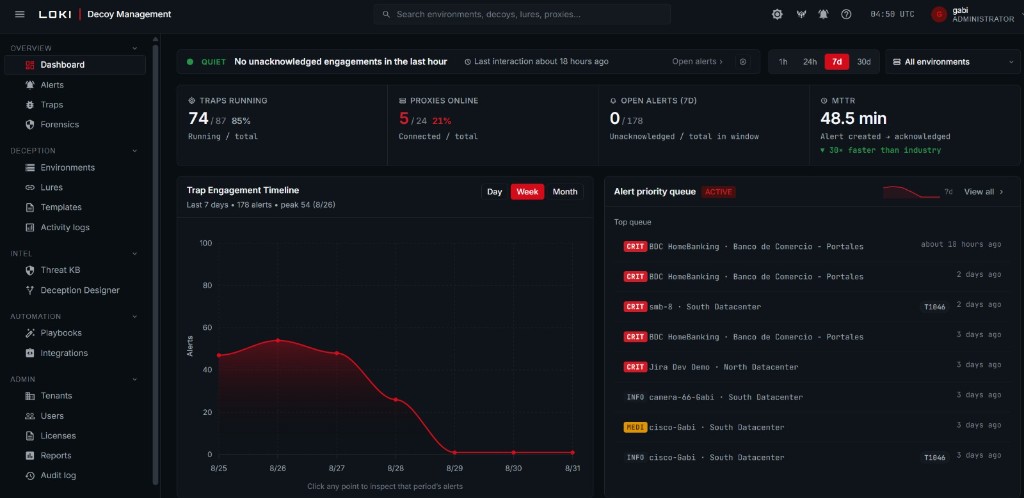Click the Traps bug icon in sidebar
Image resolution: width=1024 pixels, height=498 pixels.
(29, 104)
